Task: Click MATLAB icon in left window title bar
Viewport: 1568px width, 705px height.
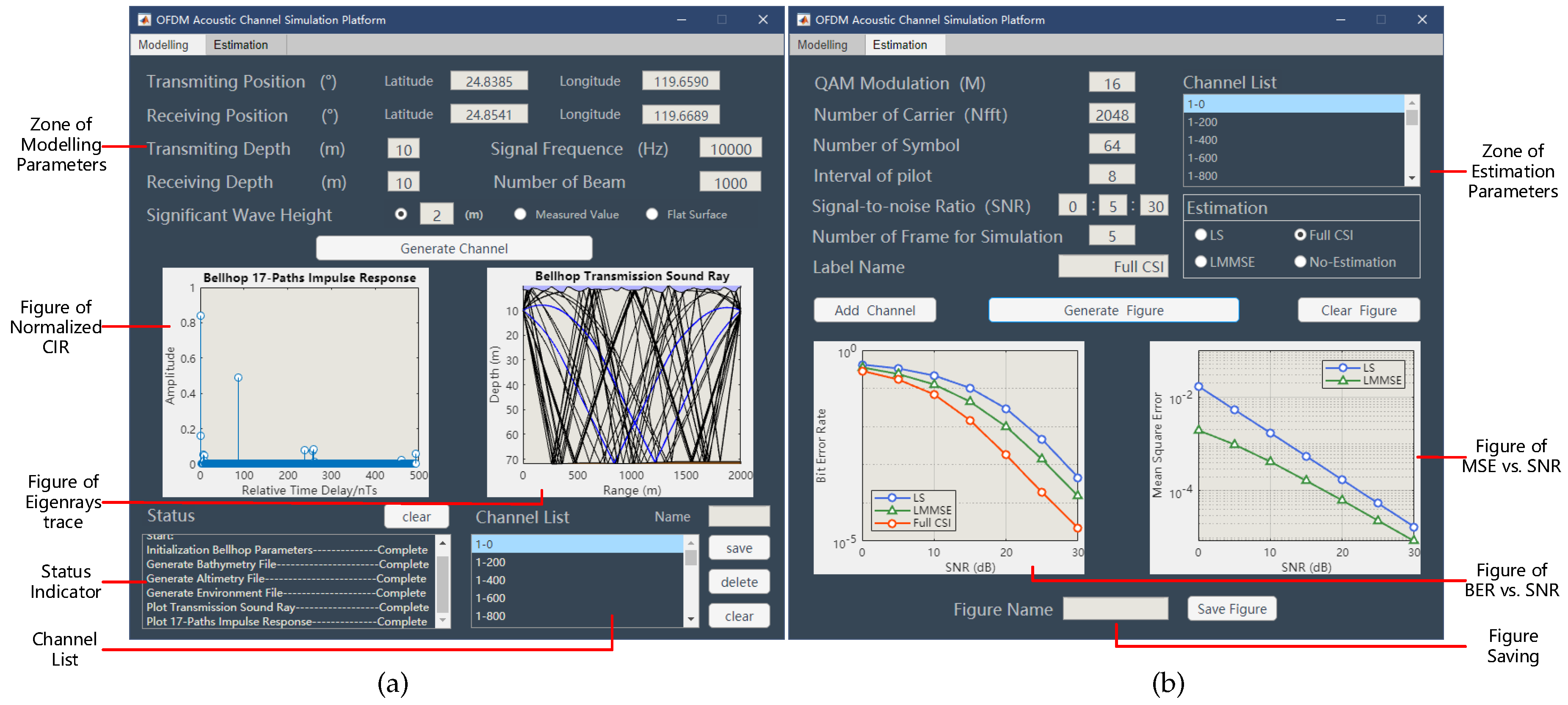Action: coord(144,19)
